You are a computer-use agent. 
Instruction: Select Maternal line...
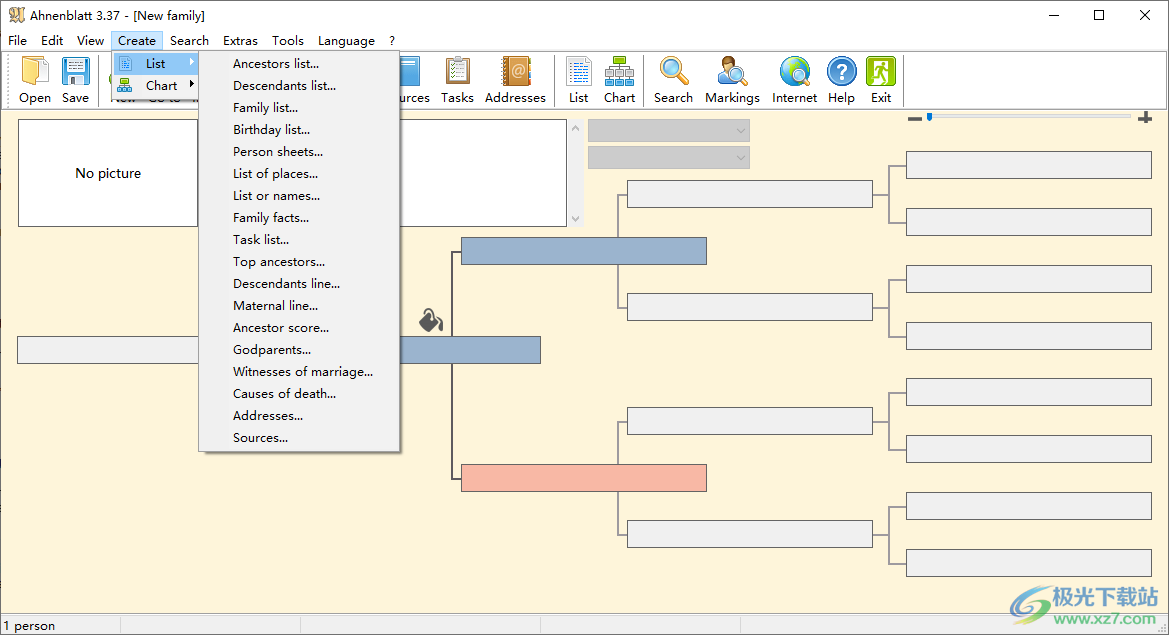275,306
